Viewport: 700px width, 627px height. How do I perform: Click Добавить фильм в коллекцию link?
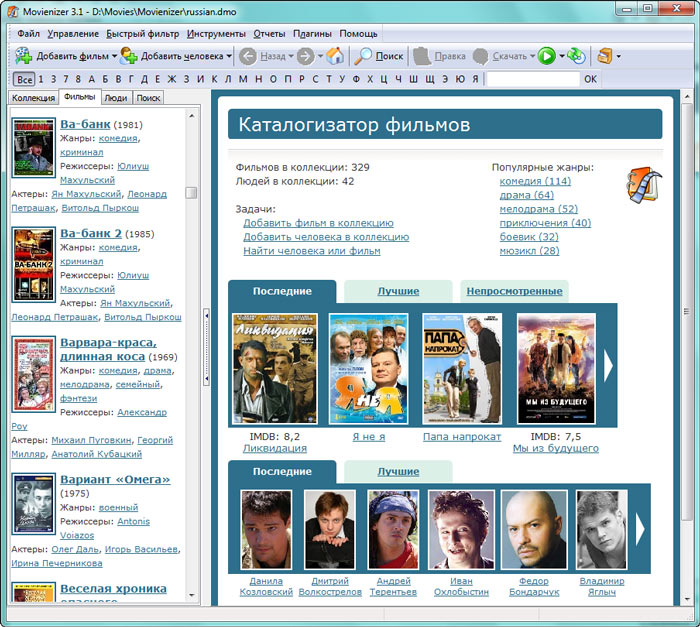pos(318,223)
